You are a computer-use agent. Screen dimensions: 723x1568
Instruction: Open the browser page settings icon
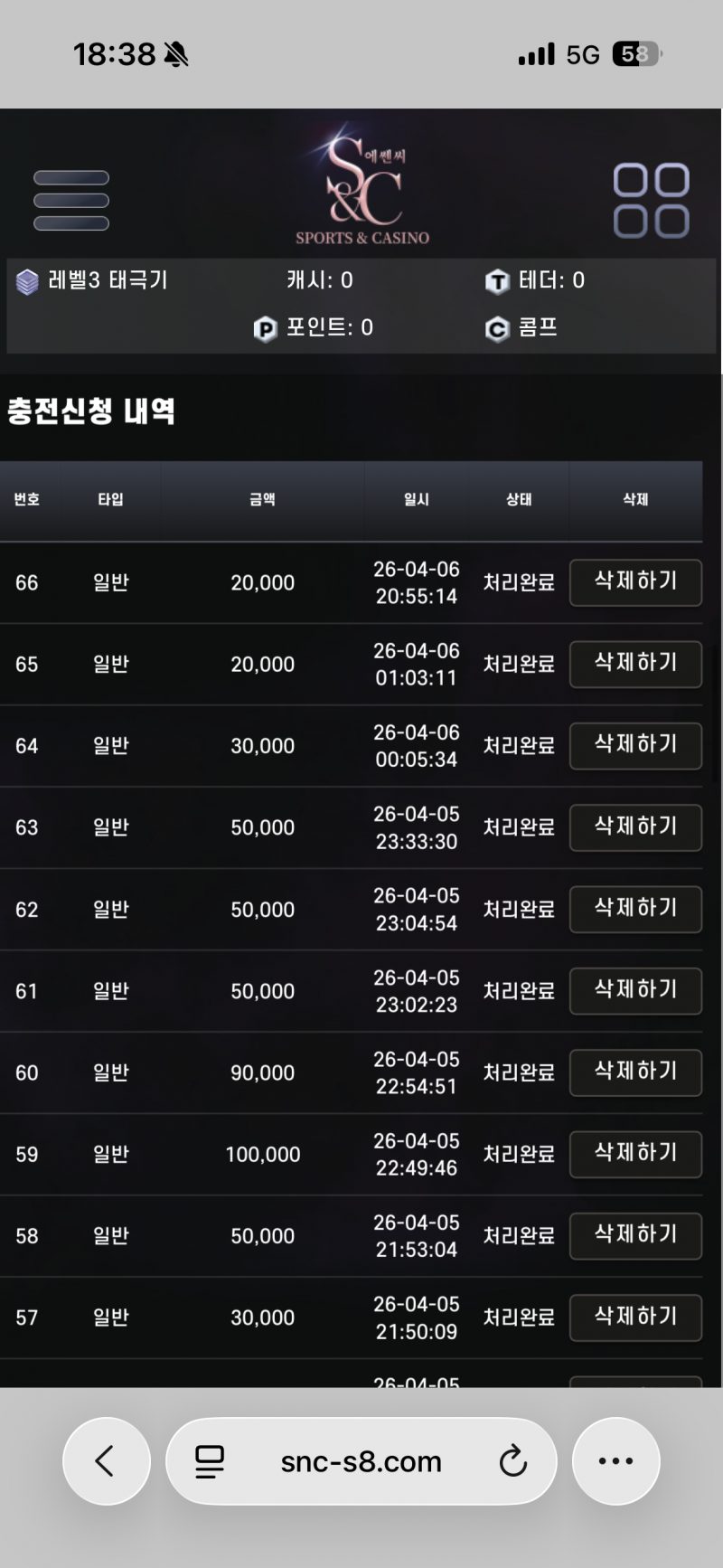(x=210, y=1461)
